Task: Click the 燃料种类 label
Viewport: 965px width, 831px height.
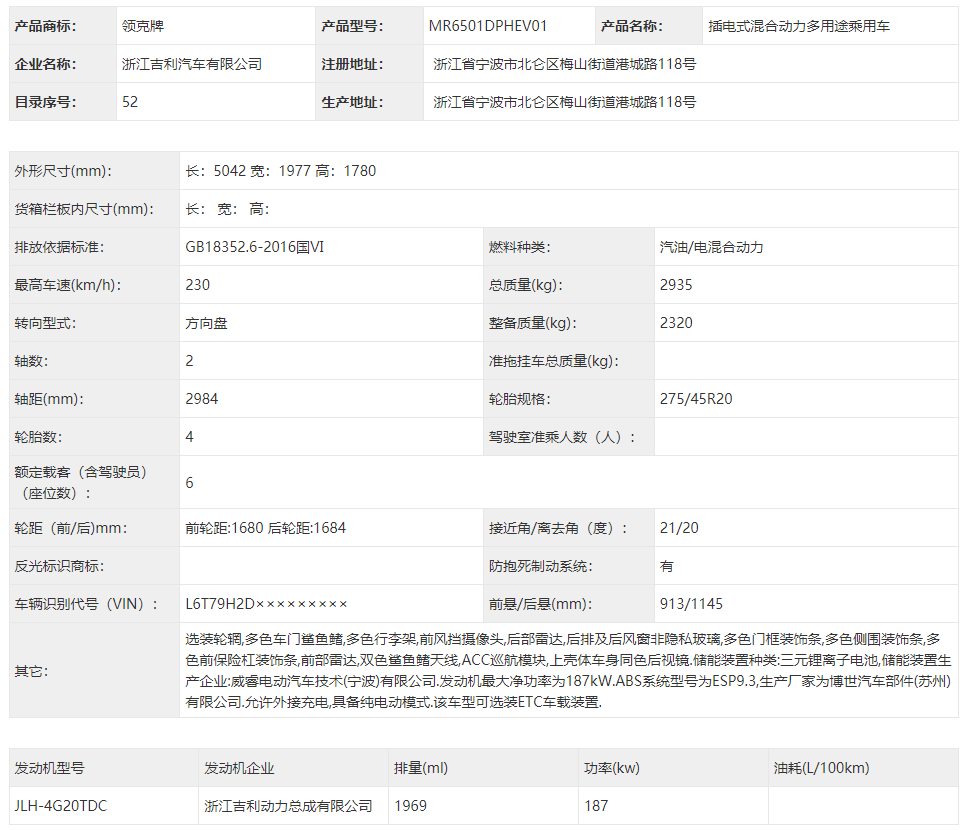Action: click(x=519, y=247)
